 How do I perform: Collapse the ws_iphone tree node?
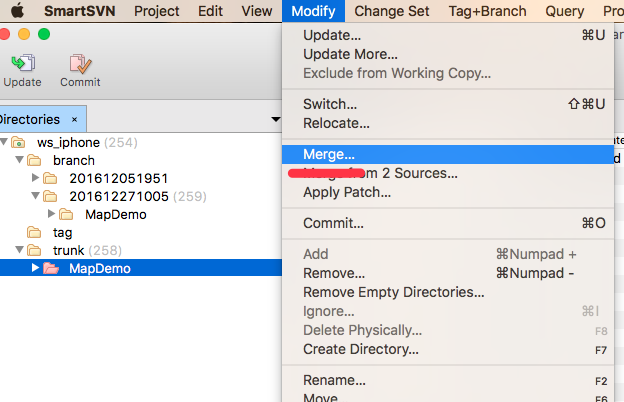[4, 141]
